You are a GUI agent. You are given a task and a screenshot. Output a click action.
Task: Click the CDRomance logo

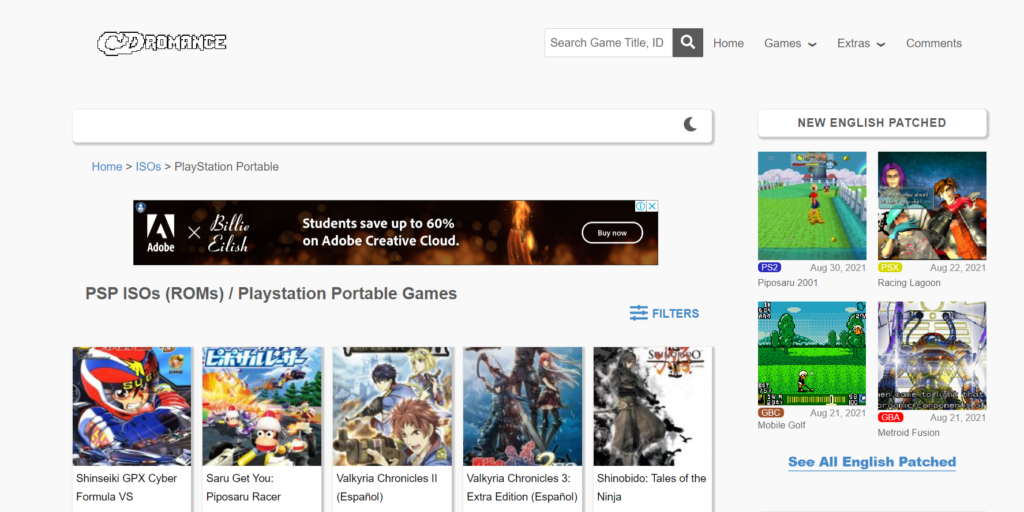[162, 43]
